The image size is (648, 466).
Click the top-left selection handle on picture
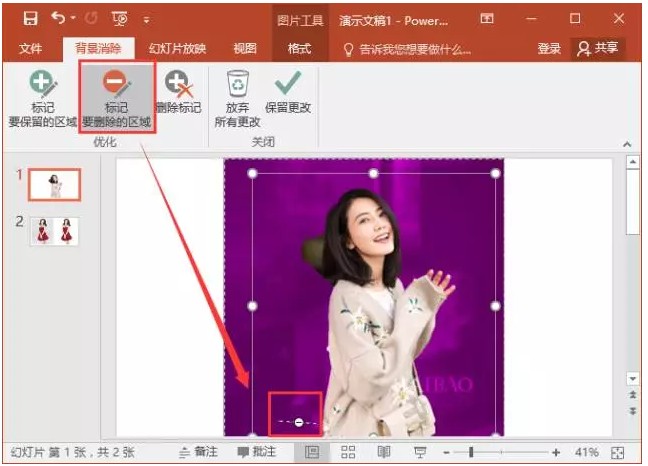(x=252, y=174)
